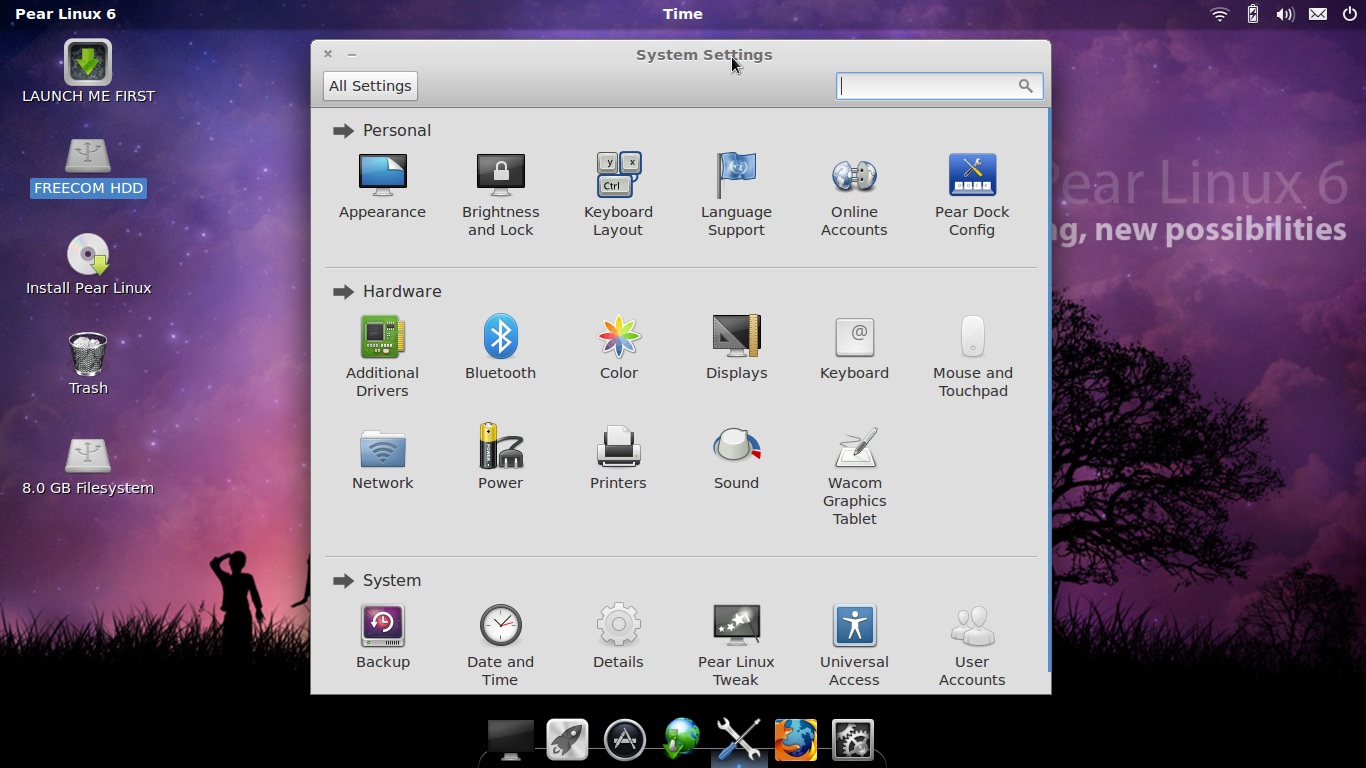Open Brightness and Lock settings
This screenshot has height=768, width=1366.
click(x=500, y=195)
